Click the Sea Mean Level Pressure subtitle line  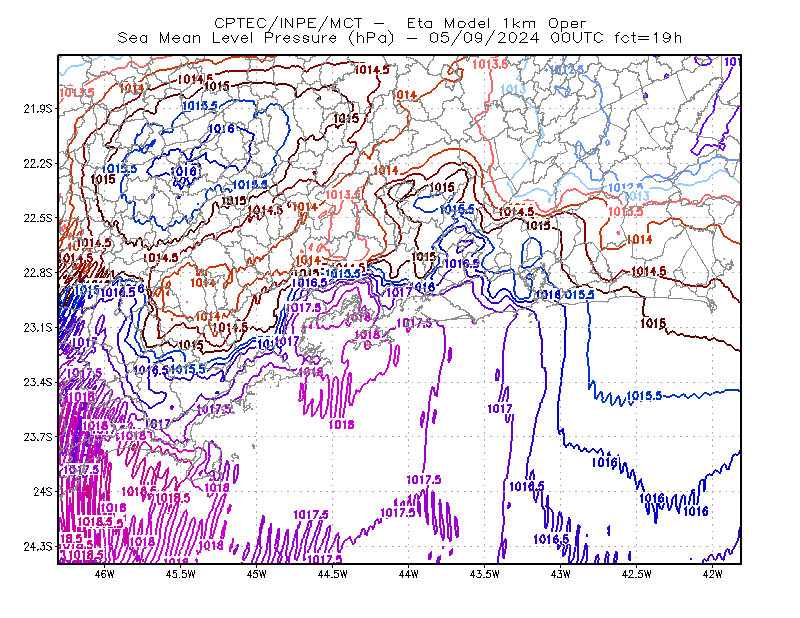pyautogui.click(x=400, y=38)
